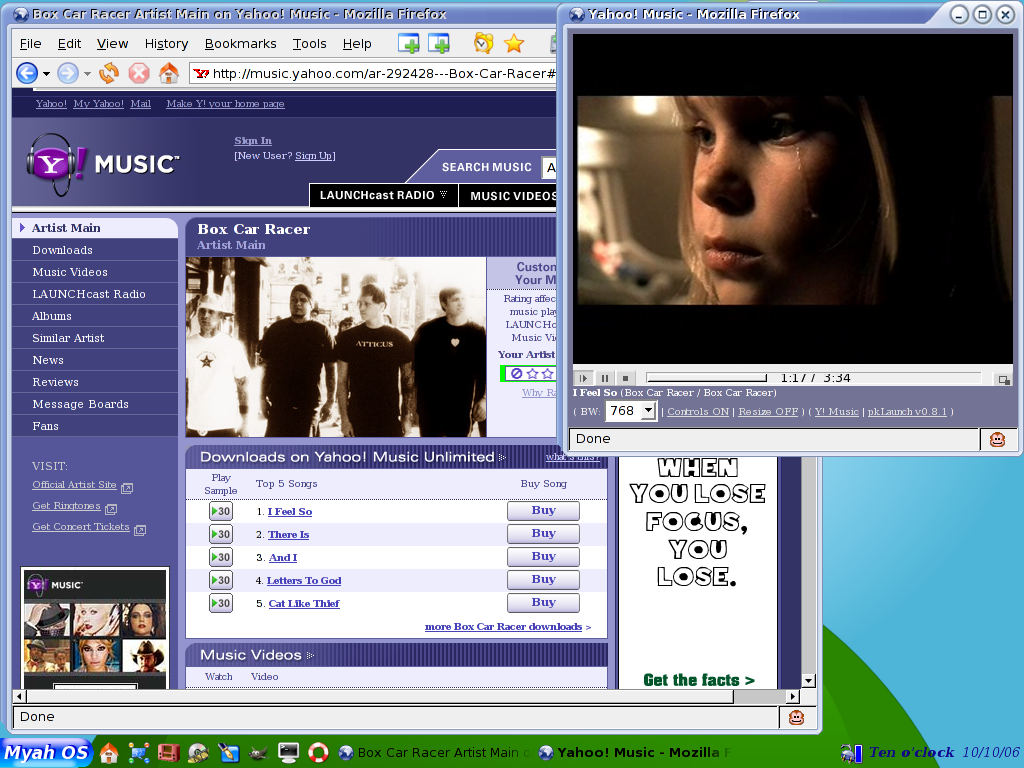The height and width of the screenshot is (768, 1024).
Task: Open the terminal monitor icon in taskbar
Action: coord(289,752)
